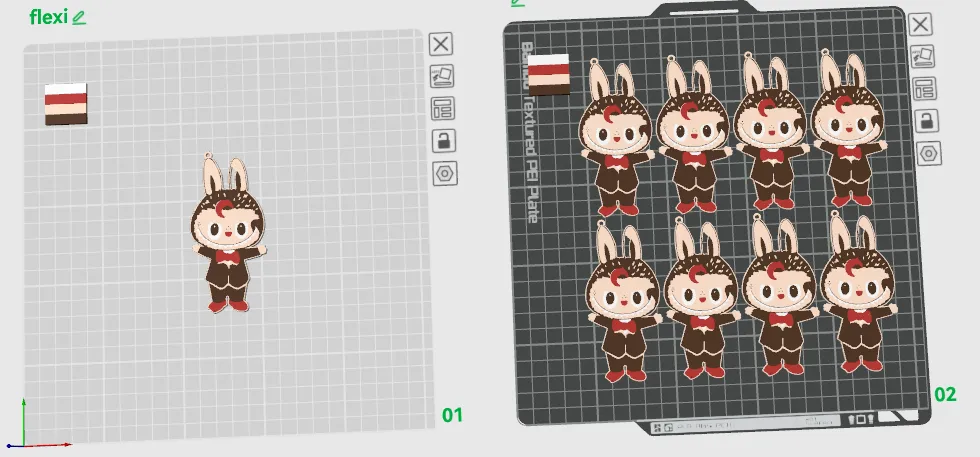Screen dimensions: 980x457
Task: Select bottom-row first bunny on plate 02
Action: 623,303
